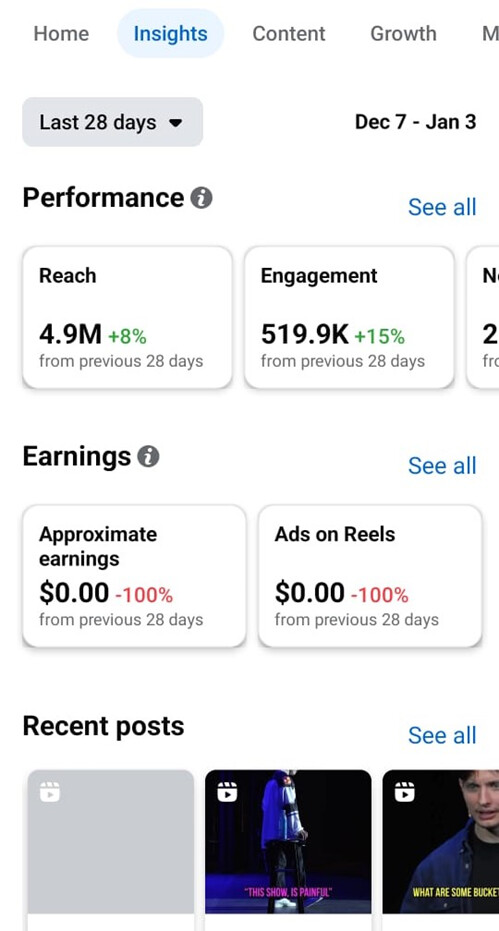This screenshot has width=499, height=931.
Task: See all Performance metrics
Action: click(x=442, y=207)
